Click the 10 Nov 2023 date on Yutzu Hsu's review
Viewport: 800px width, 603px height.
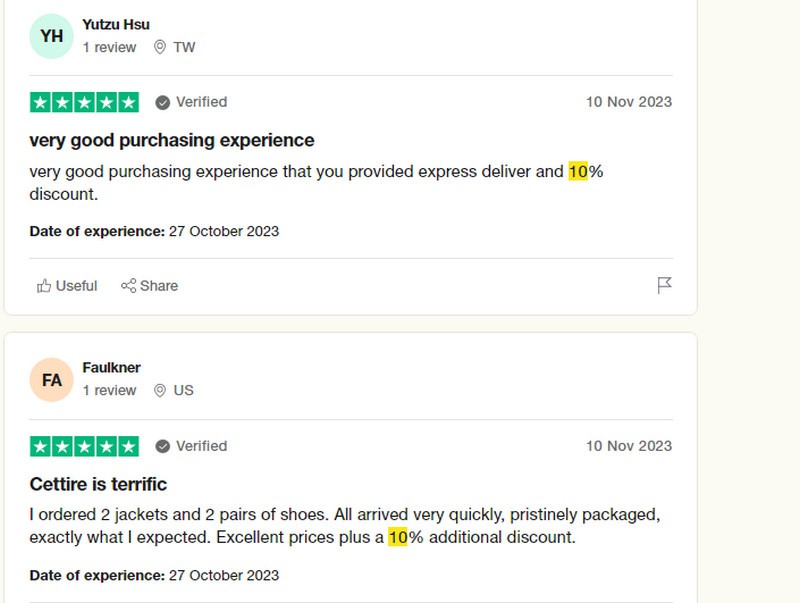point(629,102)
